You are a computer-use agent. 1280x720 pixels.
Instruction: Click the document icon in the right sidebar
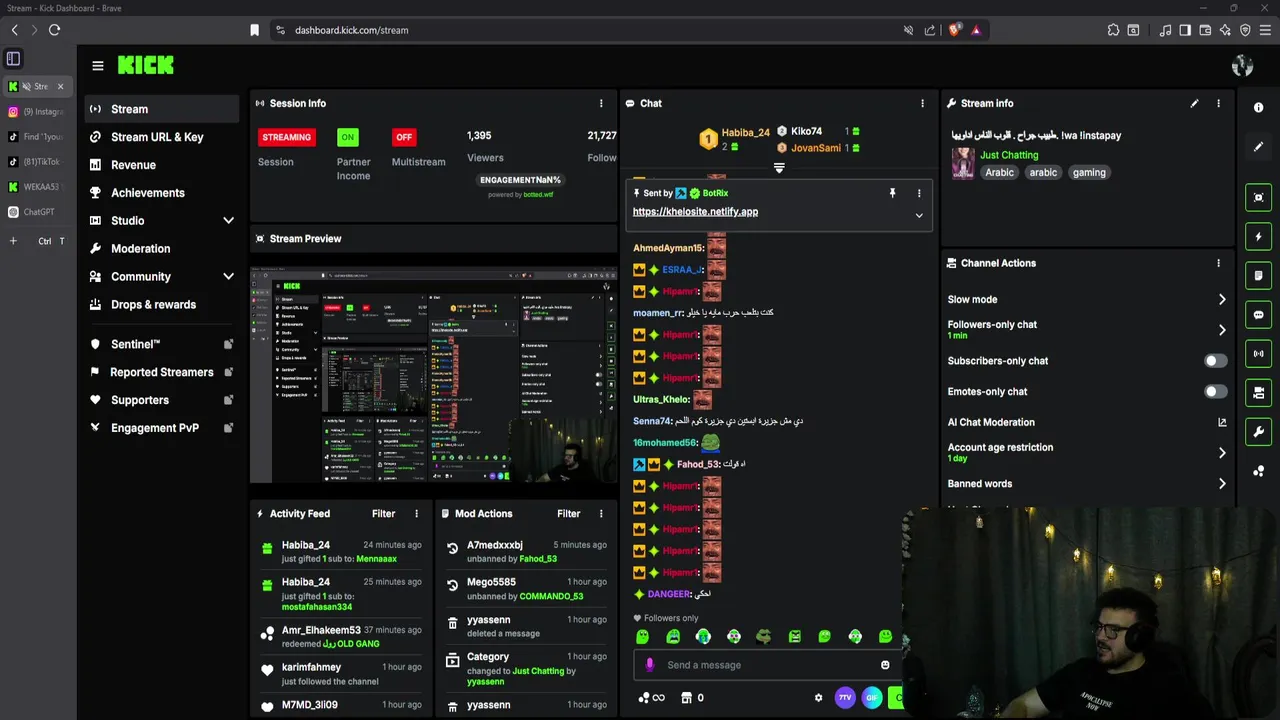pos(1258,276)
